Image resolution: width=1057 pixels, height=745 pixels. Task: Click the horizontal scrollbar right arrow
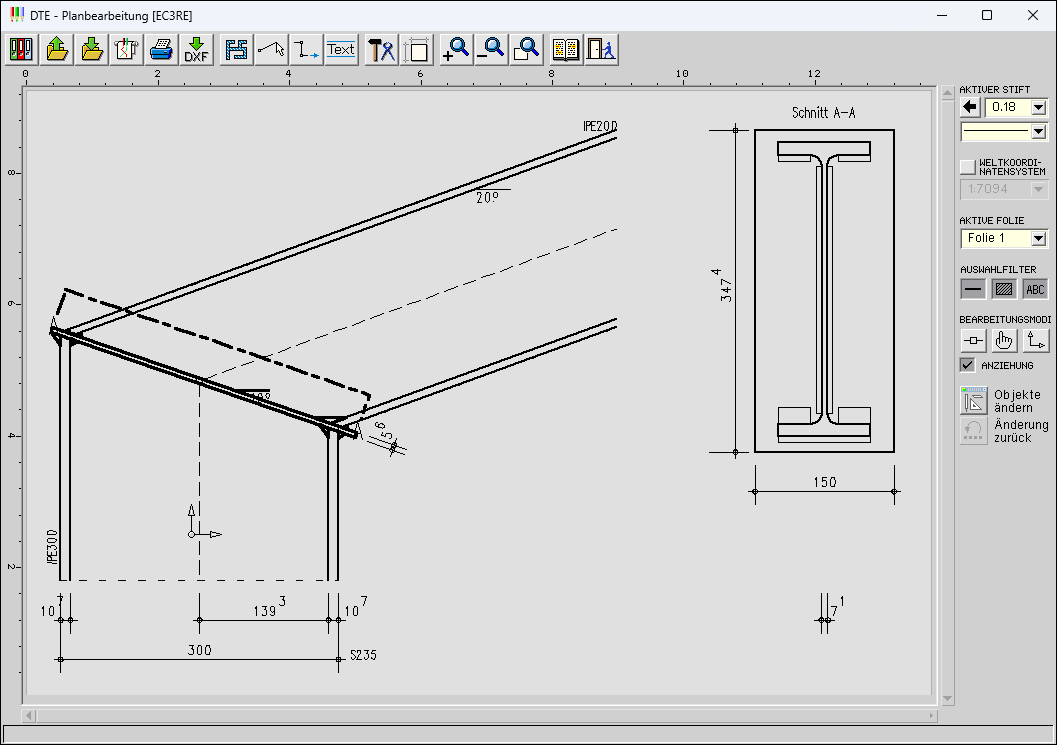point(930,715)
